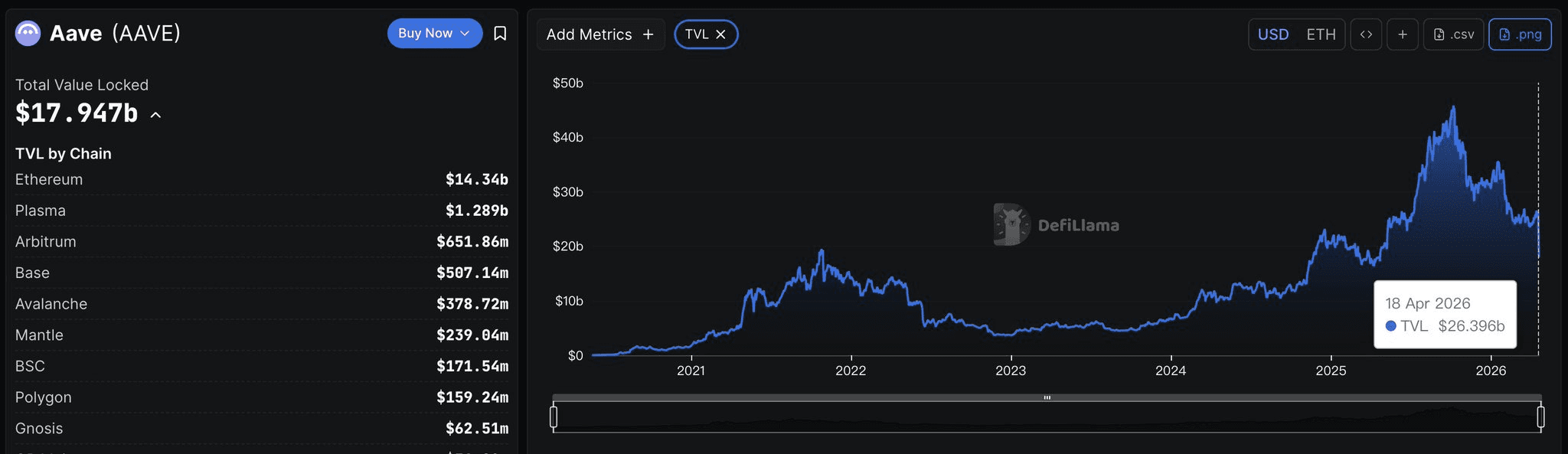Select the Ethereum chain row
The image size is (1568, 454).
(261, 179)
